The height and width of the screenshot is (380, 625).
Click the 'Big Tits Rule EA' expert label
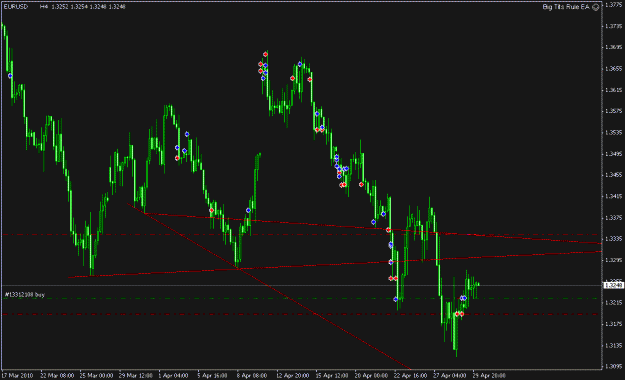[566, 7]
